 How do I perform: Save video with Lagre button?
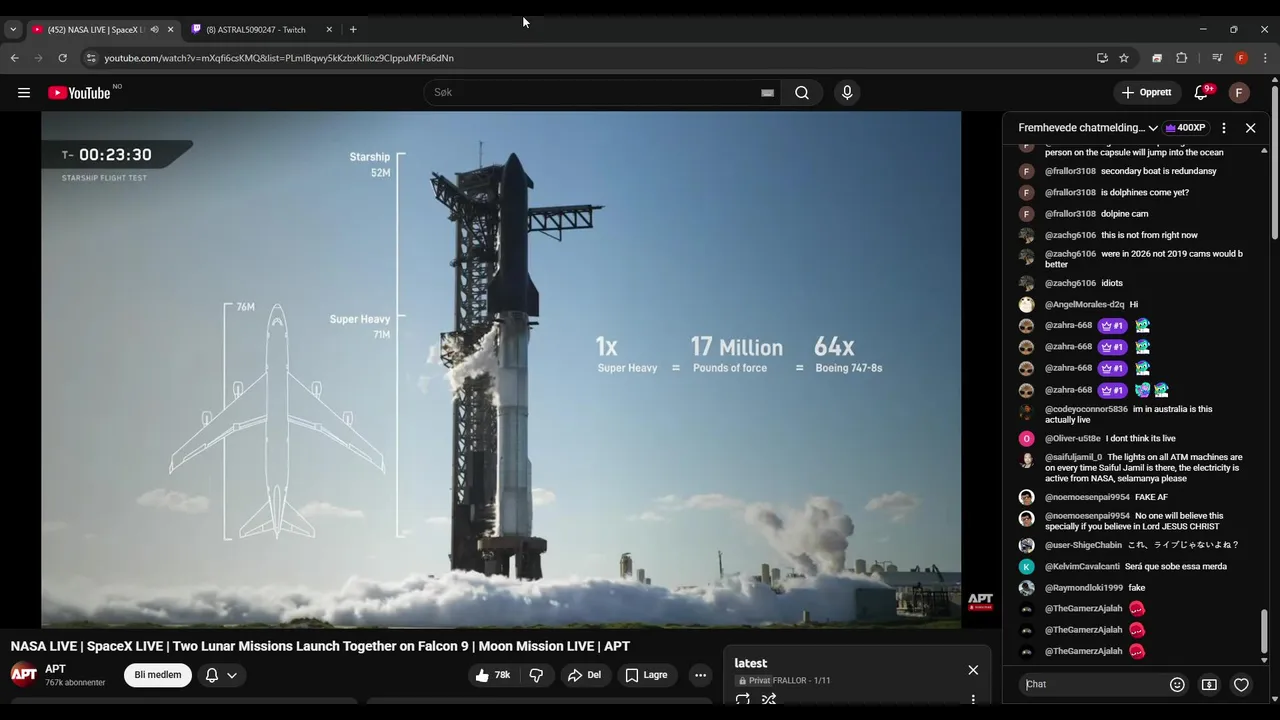pos(647,675)
